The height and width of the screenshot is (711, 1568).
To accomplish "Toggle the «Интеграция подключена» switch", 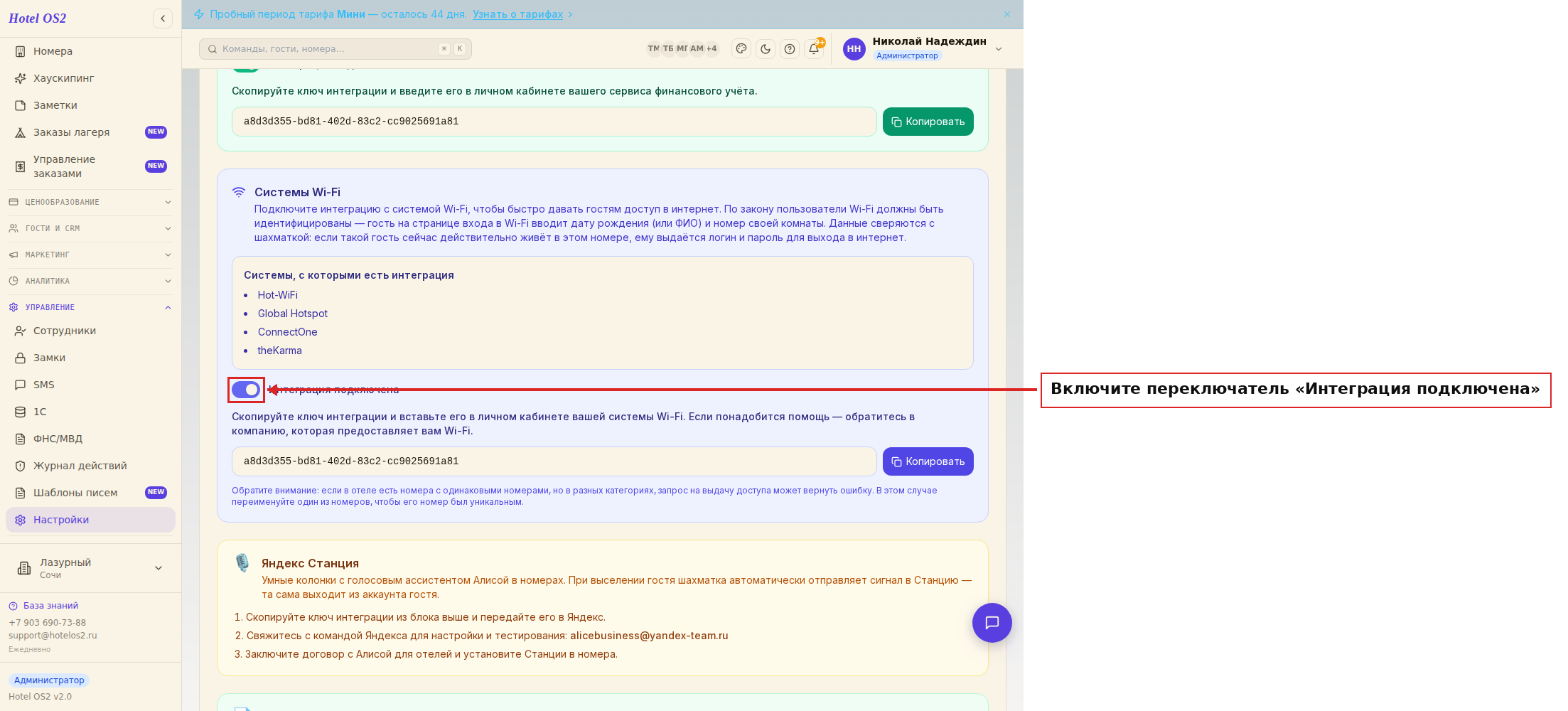I will [x=246, y=390].
